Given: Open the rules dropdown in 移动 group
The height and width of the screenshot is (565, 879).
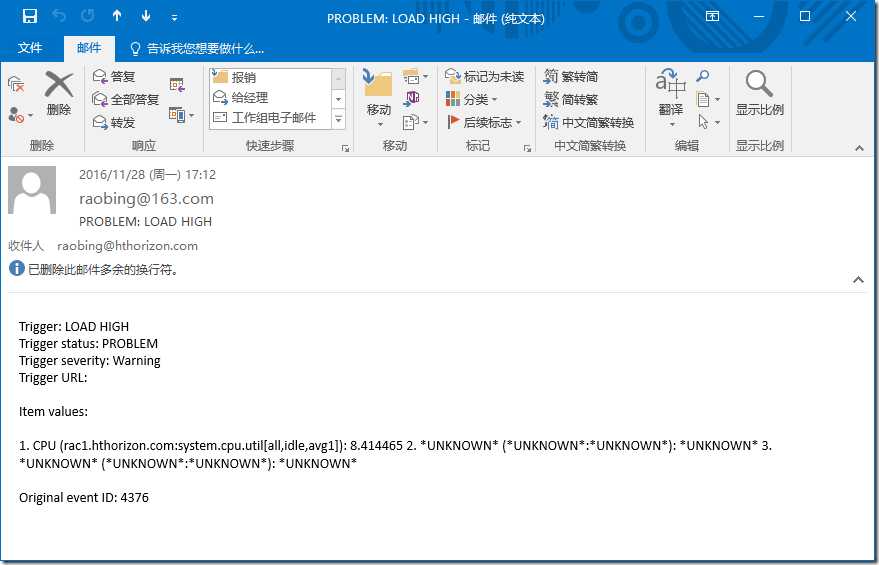Looking at the screenshot, I should point(415,76).
